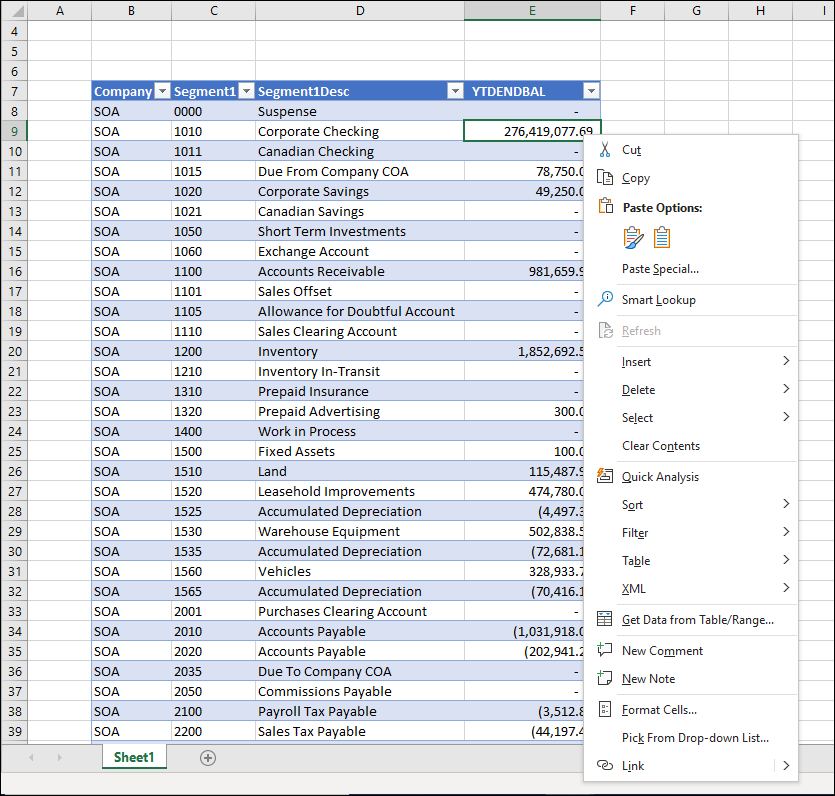Image resolution: width=835 pixels, height=796 pixels.
Task: Open the Company column filter dropdown
Action: click(x=162, y=91)
